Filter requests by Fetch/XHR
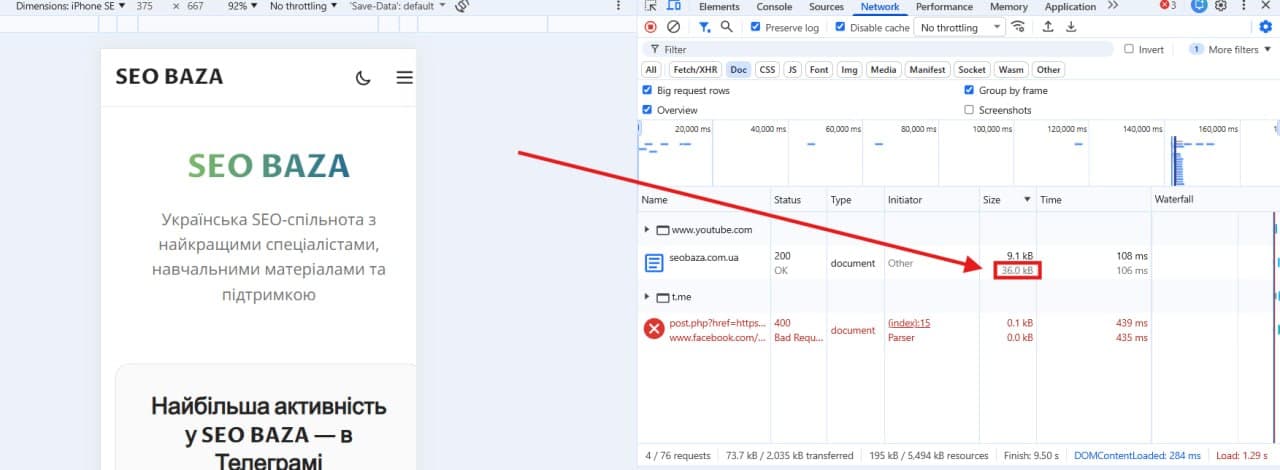 695,70
